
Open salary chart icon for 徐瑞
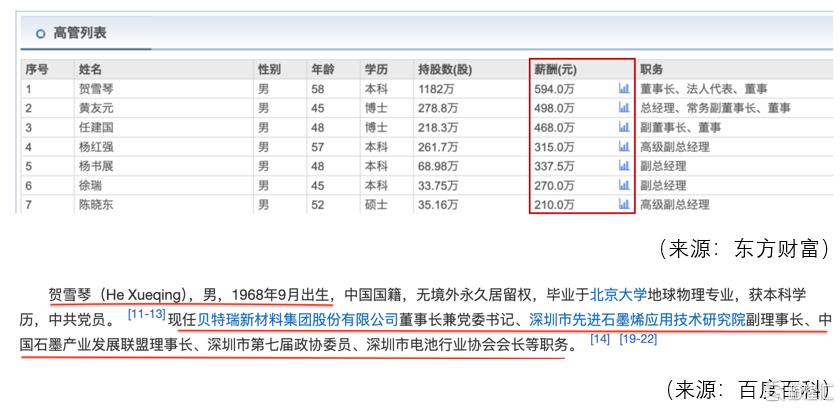(624, 185)
